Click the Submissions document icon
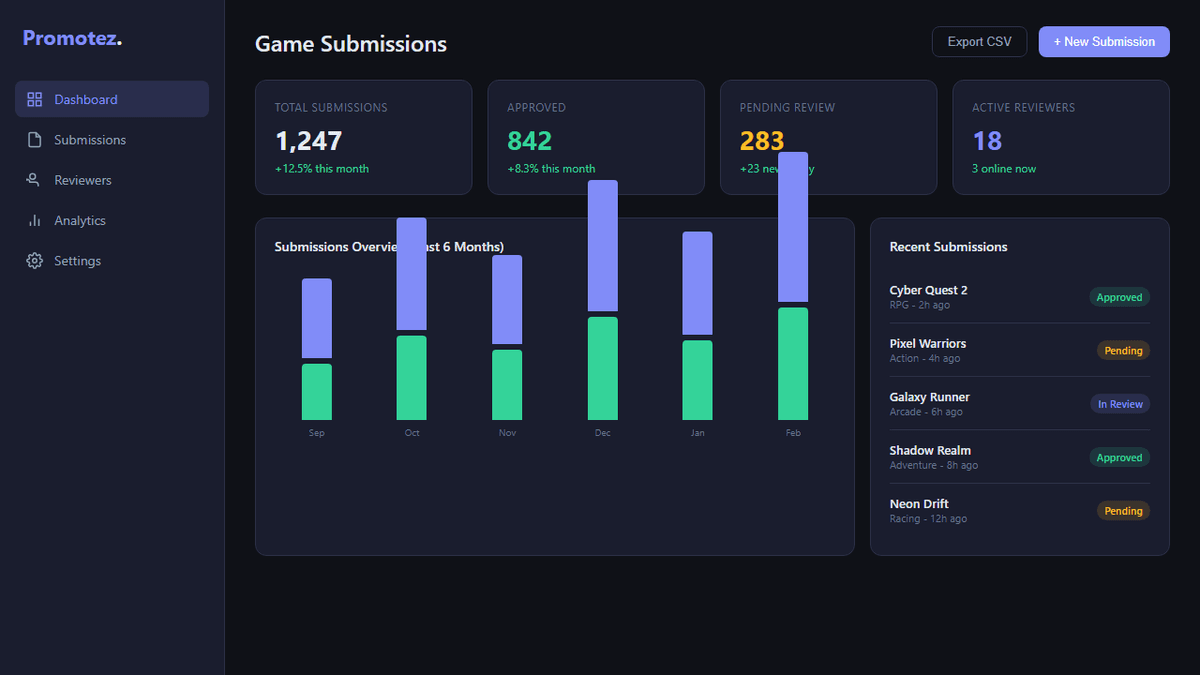Viewport: 1200px width, 675px height. coord(35,140)
